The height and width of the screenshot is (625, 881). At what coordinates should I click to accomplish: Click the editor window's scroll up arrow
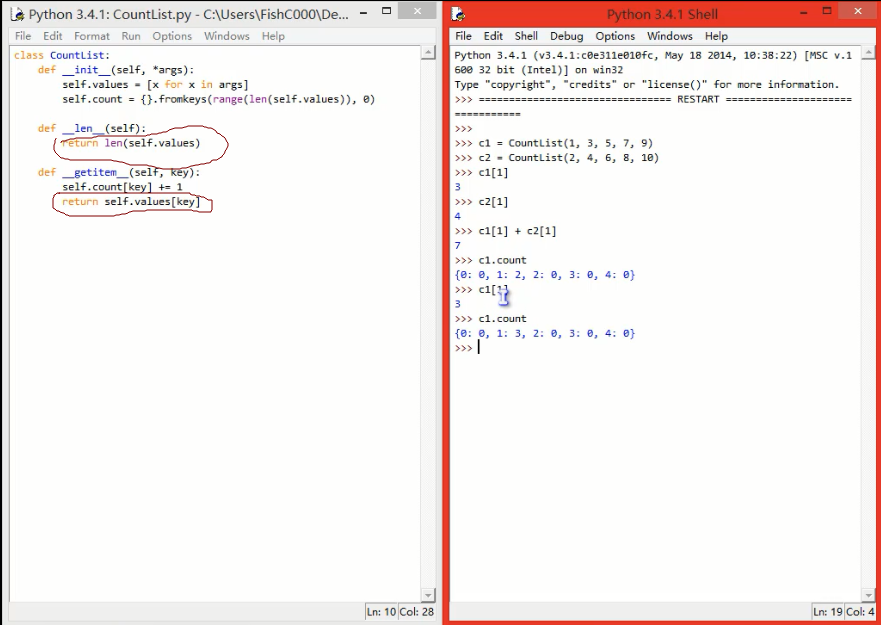[x=429, y=52]
